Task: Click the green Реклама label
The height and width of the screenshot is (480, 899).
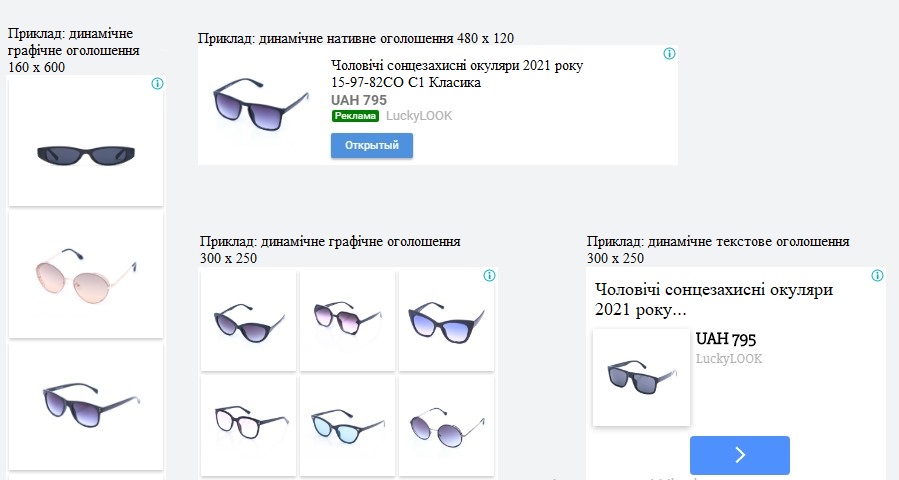Action: tap(355, 116)
